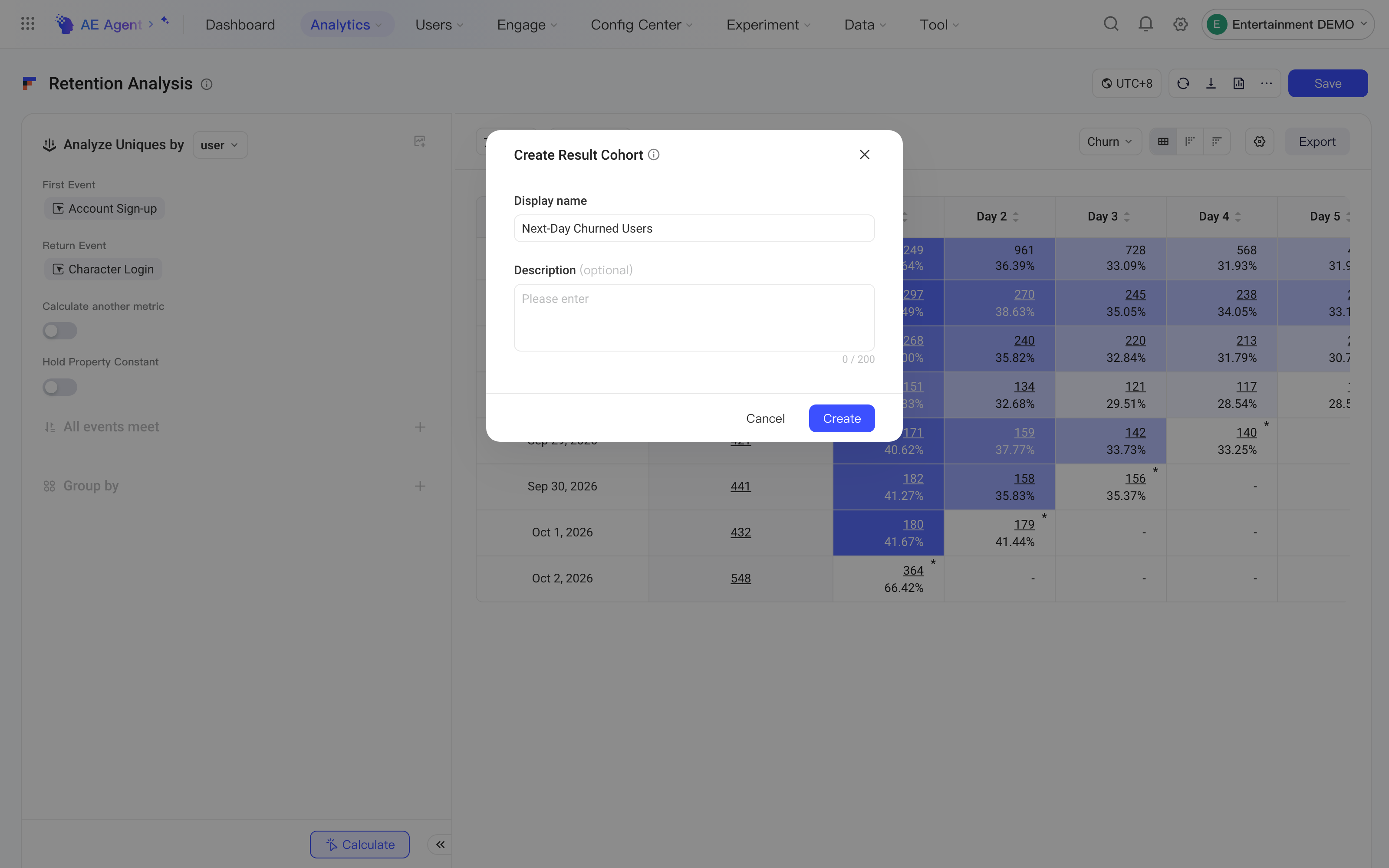This screenshot has height=868, width=1389.
Task: Click the Retention Analysis info icon
Action: click(207, 84)
